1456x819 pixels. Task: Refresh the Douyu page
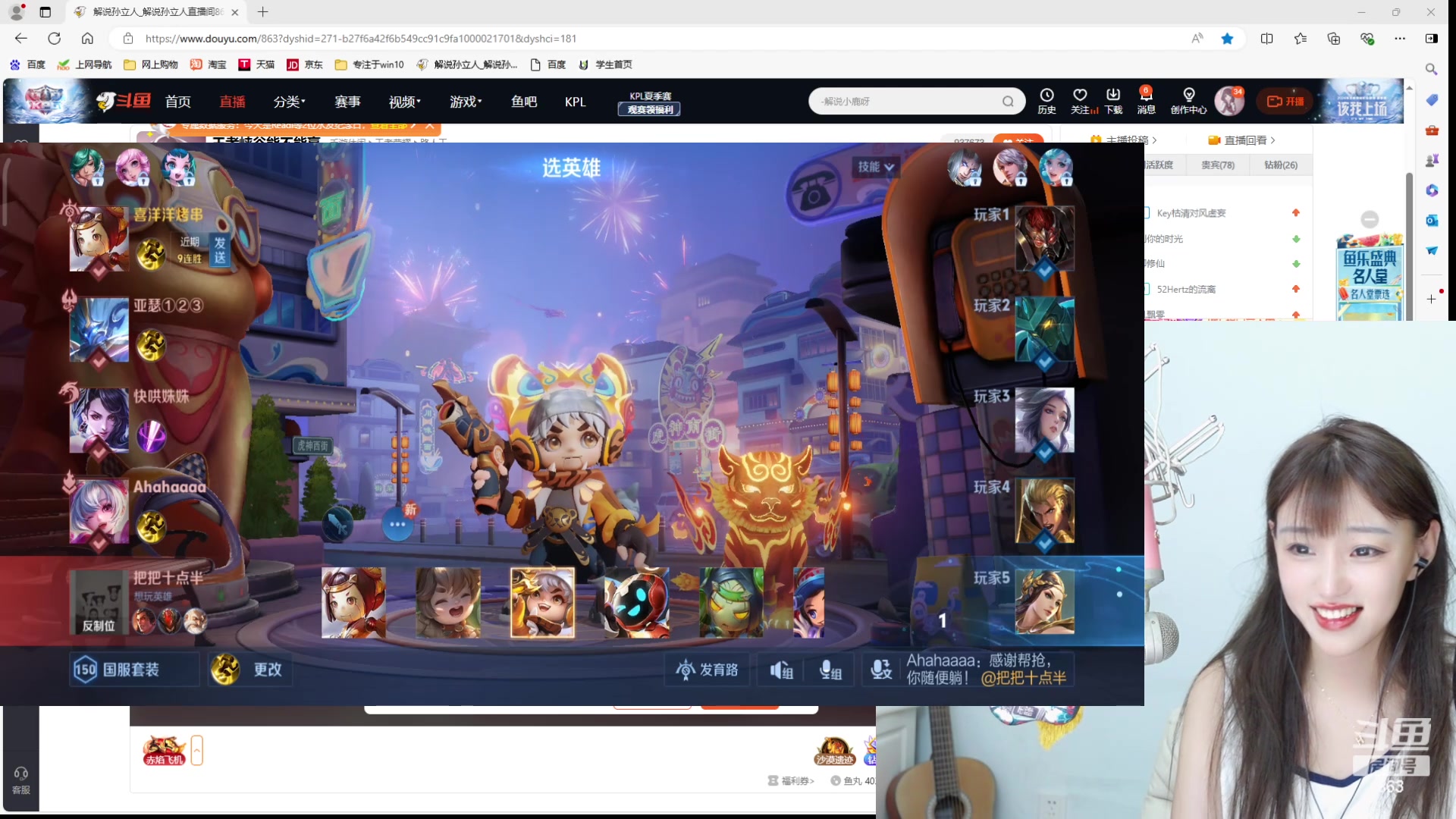[55, 39]
